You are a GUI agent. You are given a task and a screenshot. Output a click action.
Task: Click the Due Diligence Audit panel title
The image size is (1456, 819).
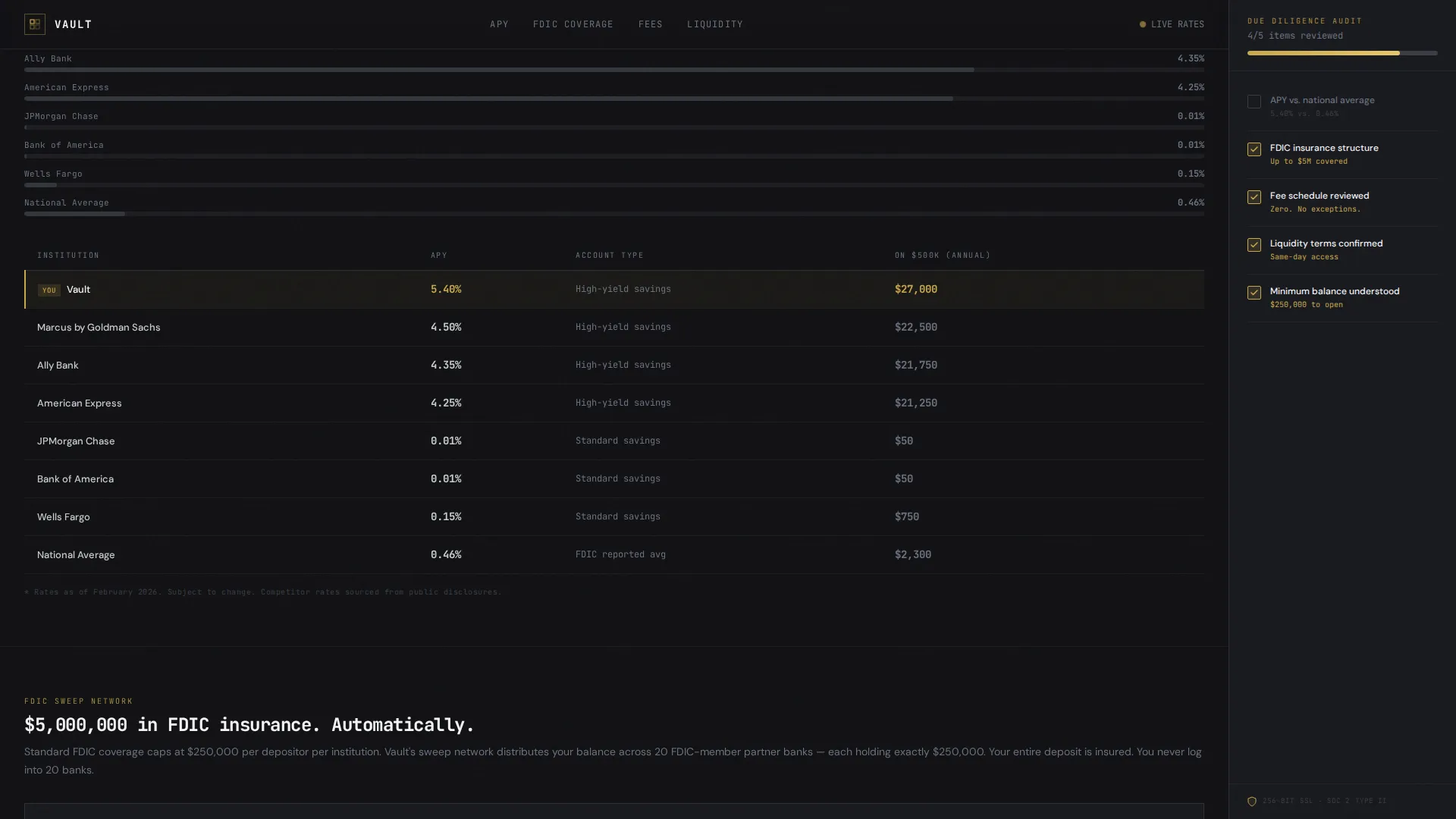[x=1305, y=21]
